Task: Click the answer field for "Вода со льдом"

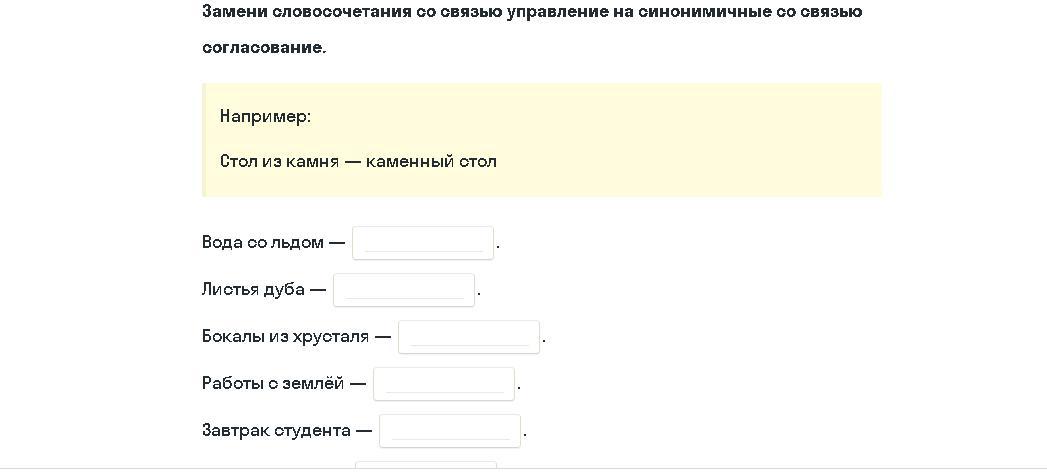Action: 423,243
